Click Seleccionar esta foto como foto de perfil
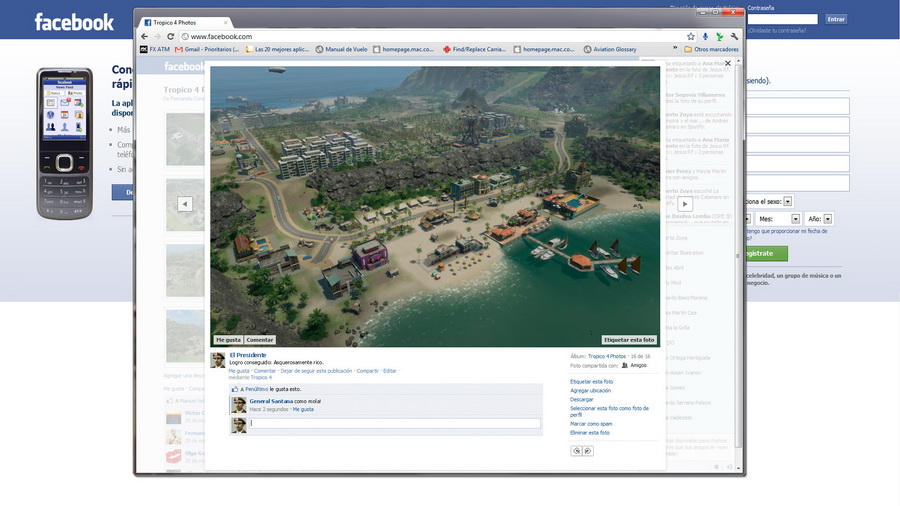Image resolution: width=900 pixels, height=506 pixels. 610,411
